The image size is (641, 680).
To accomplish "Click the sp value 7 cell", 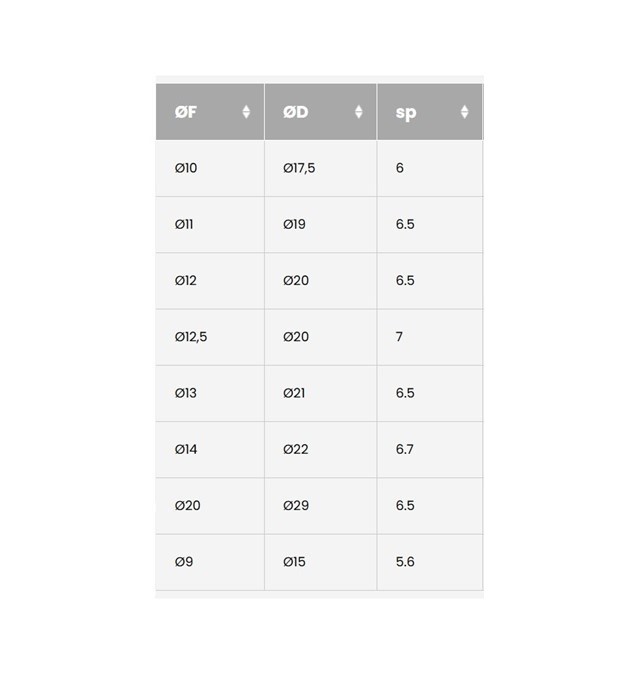I will click(430, 337).
